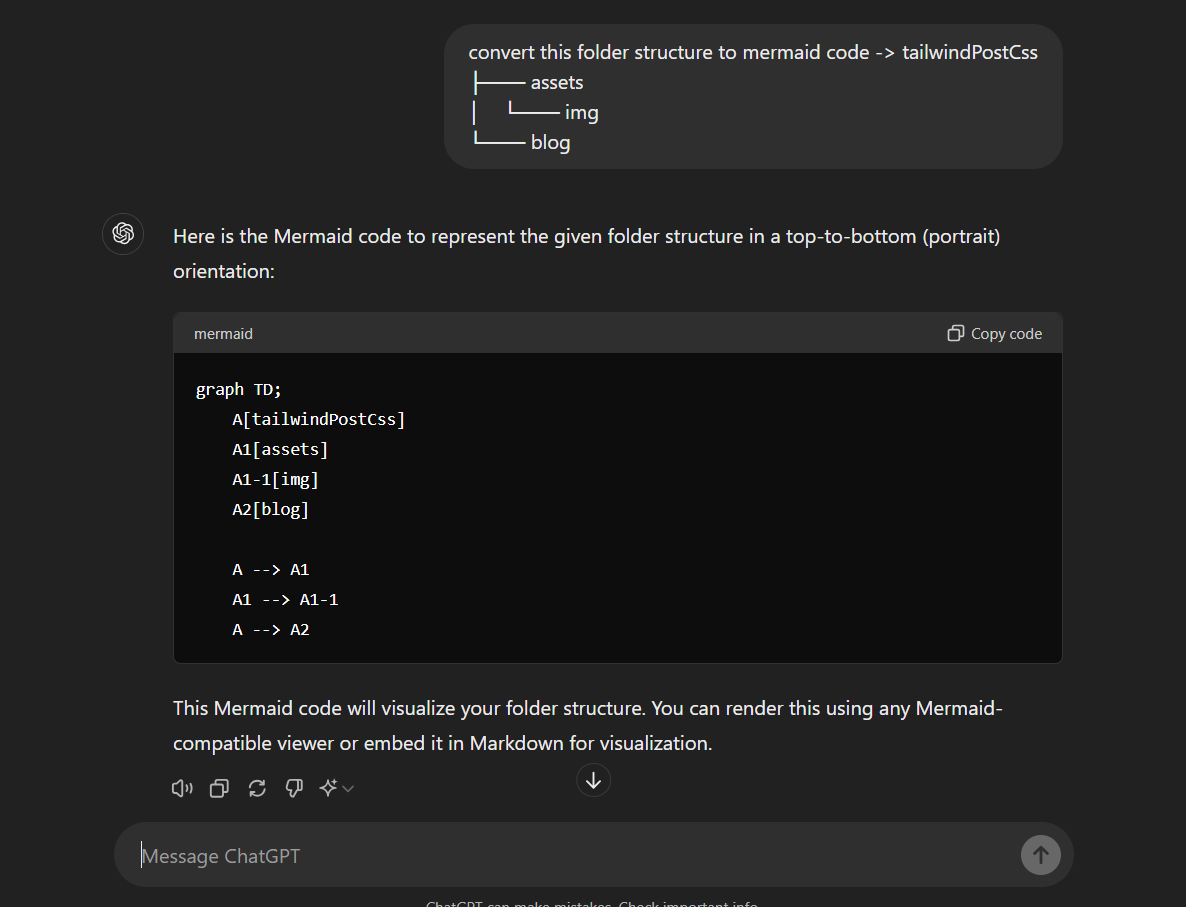
Task: Click the 'A1[assets]' node definition line
Action: click(x=280, y=449)
